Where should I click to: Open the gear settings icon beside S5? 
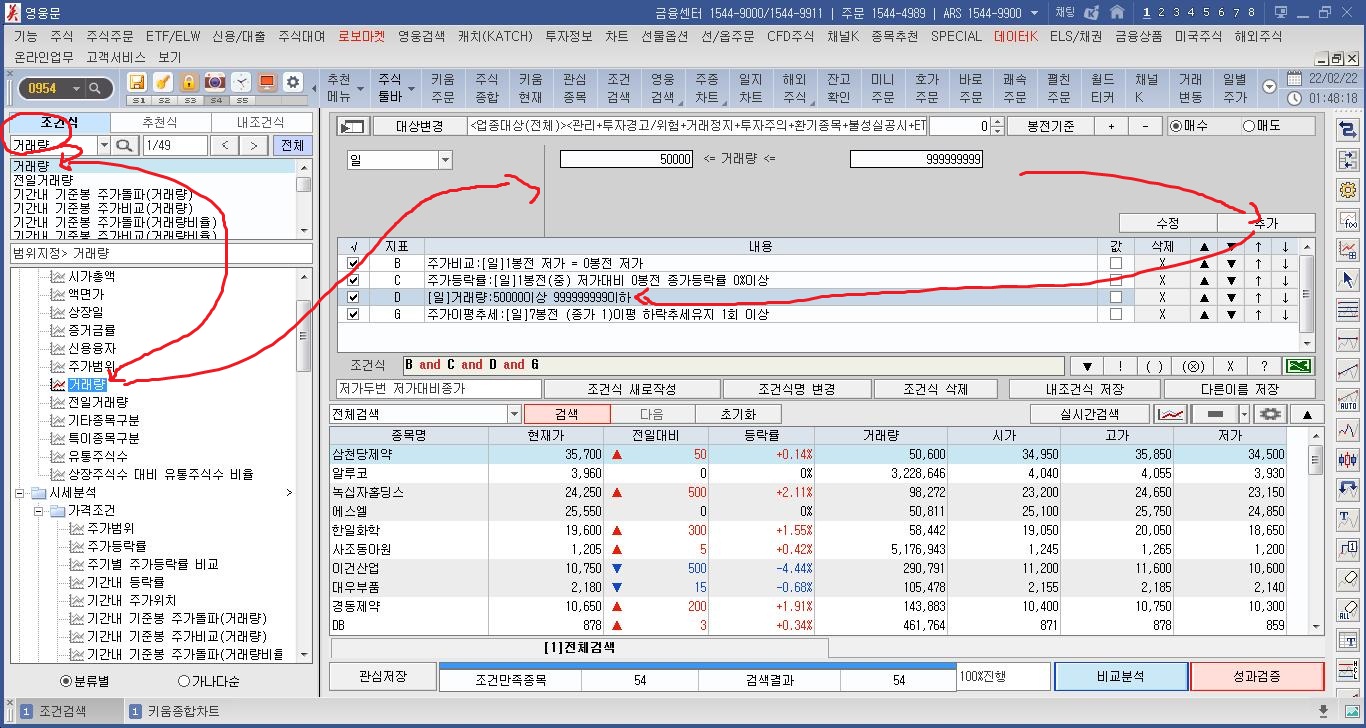click(x=292, y=82)
